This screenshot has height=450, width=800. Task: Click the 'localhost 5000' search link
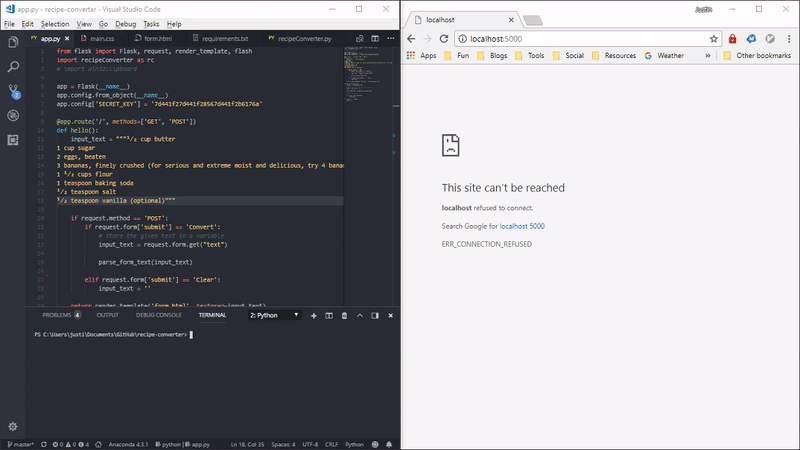[x=522, y=226]
